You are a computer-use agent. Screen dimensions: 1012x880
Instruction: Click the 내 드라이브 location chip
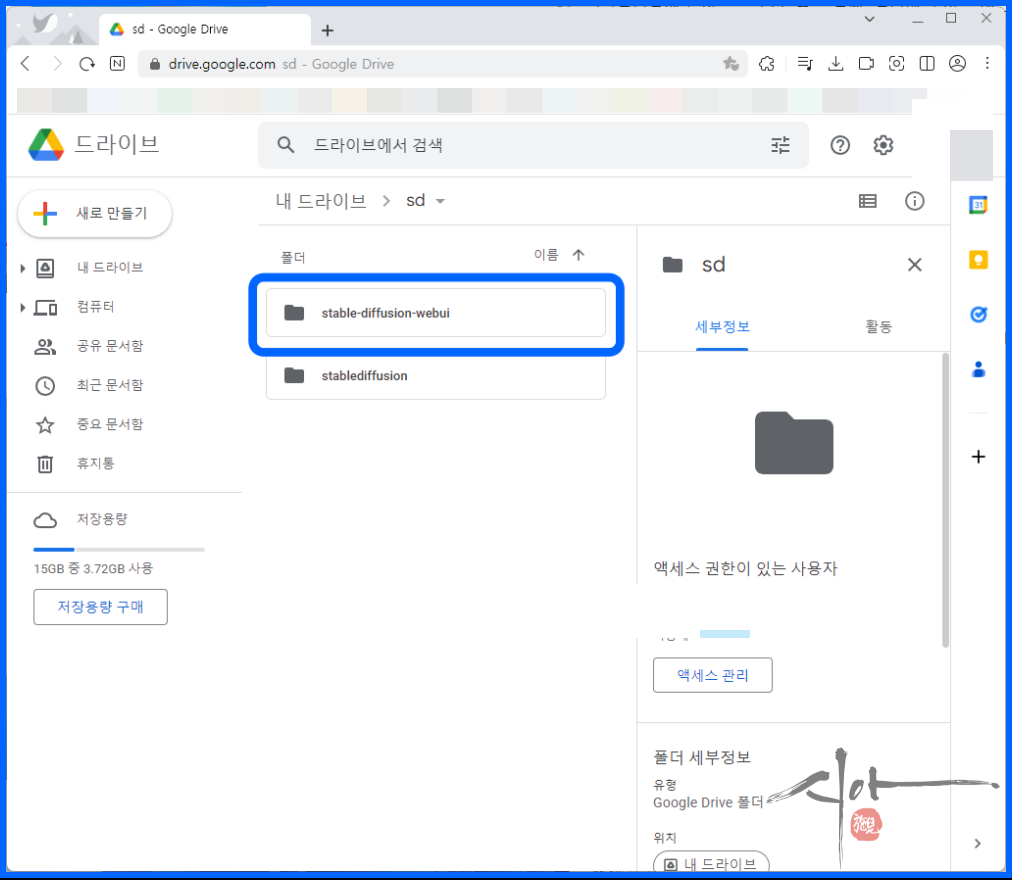point(711,863)
